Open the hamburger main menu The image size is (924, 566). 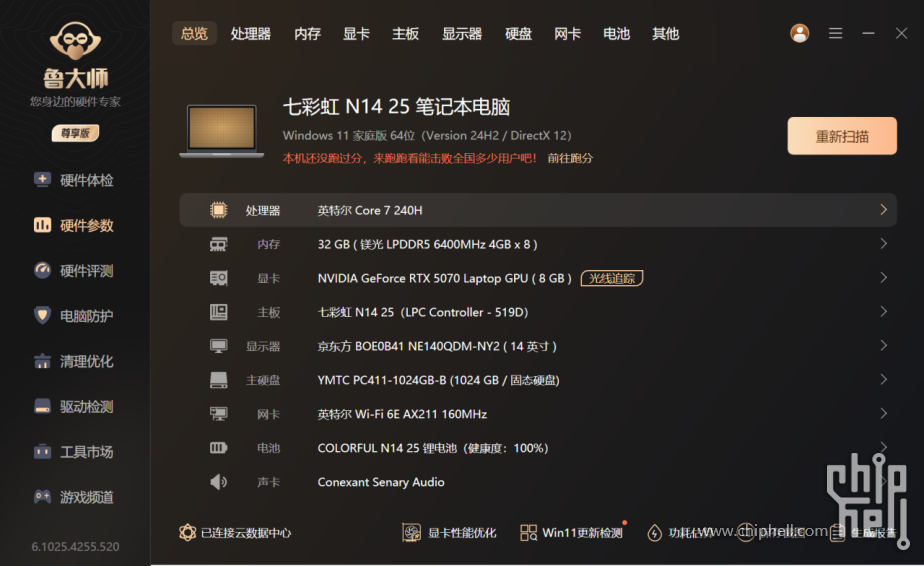[835, 33]
